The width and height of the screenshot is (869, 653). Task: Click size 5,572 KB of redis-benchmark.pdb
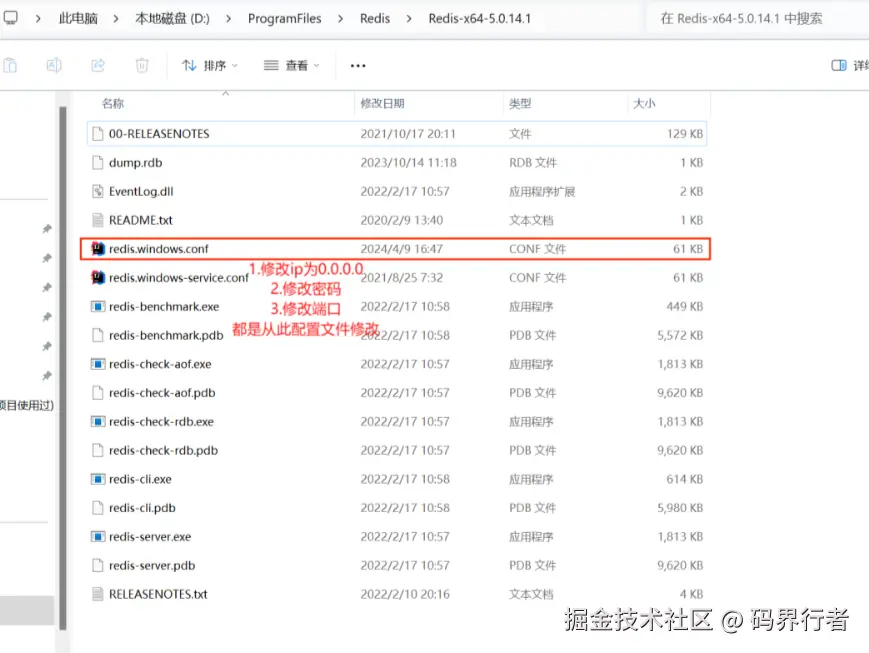click(680, 335)
